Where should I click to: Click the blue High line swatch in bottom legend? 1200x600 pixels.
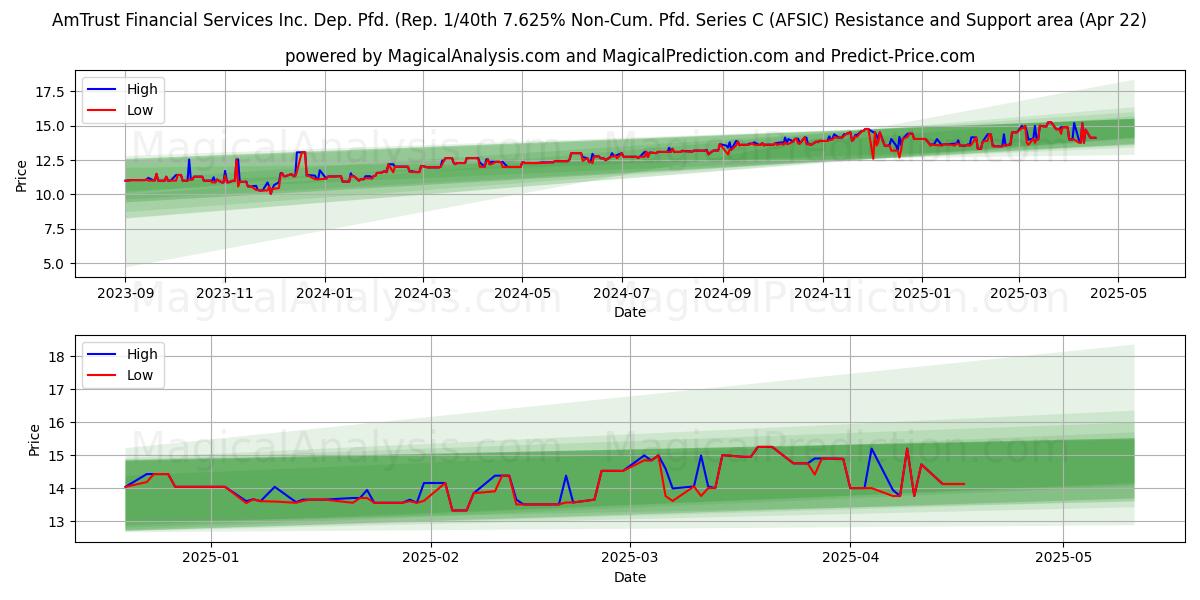(104, 355)
